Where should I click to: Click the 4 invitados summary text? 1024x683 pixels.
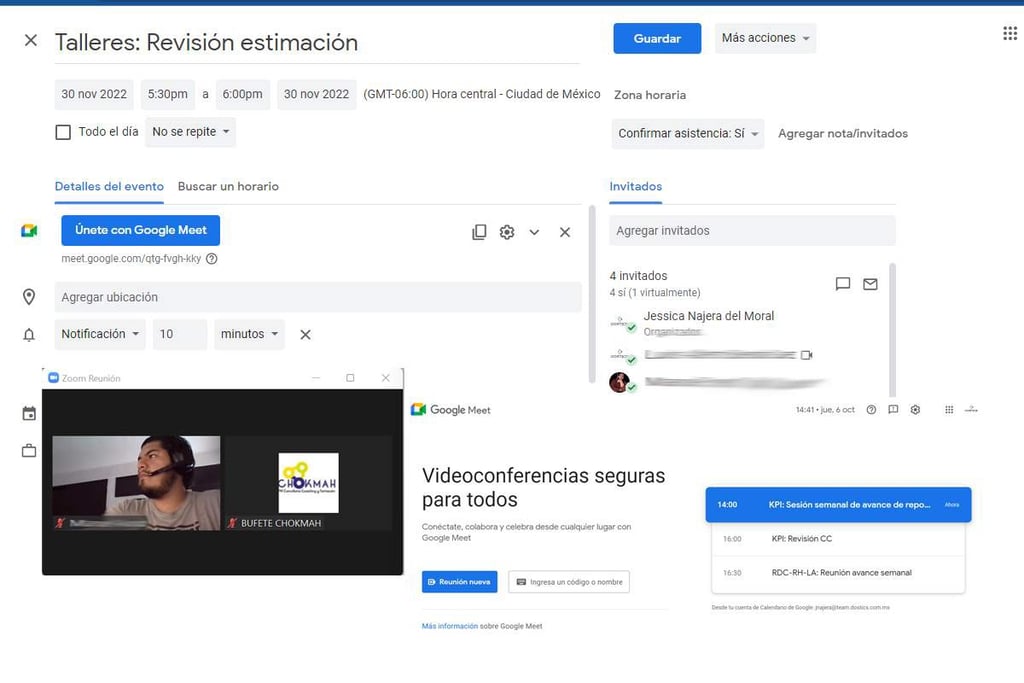pos(639,276)
